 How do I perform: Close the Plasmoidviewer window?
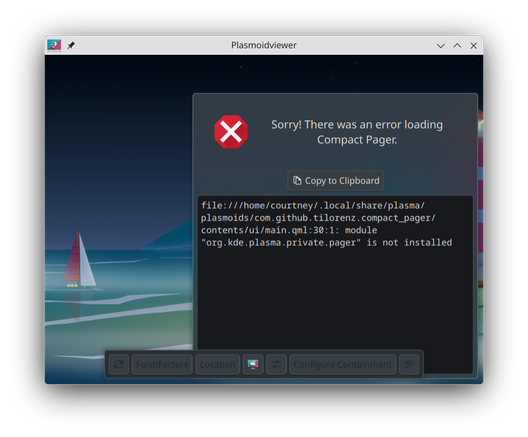coord(473,45)
